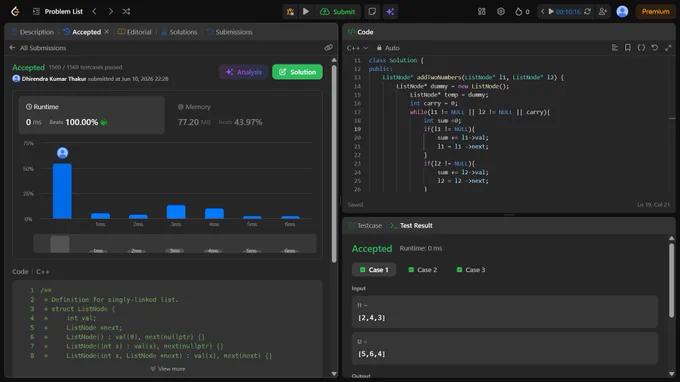Switch to the Description tab

(x=33, y=32)
